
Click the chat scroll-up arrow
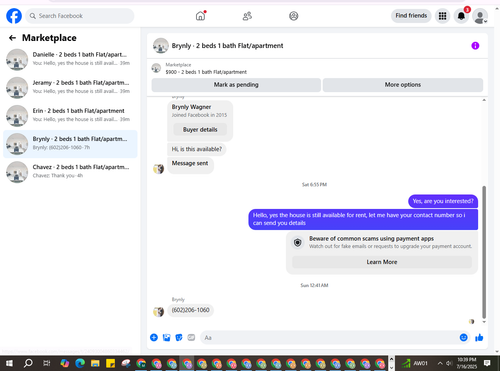[484, 100]
